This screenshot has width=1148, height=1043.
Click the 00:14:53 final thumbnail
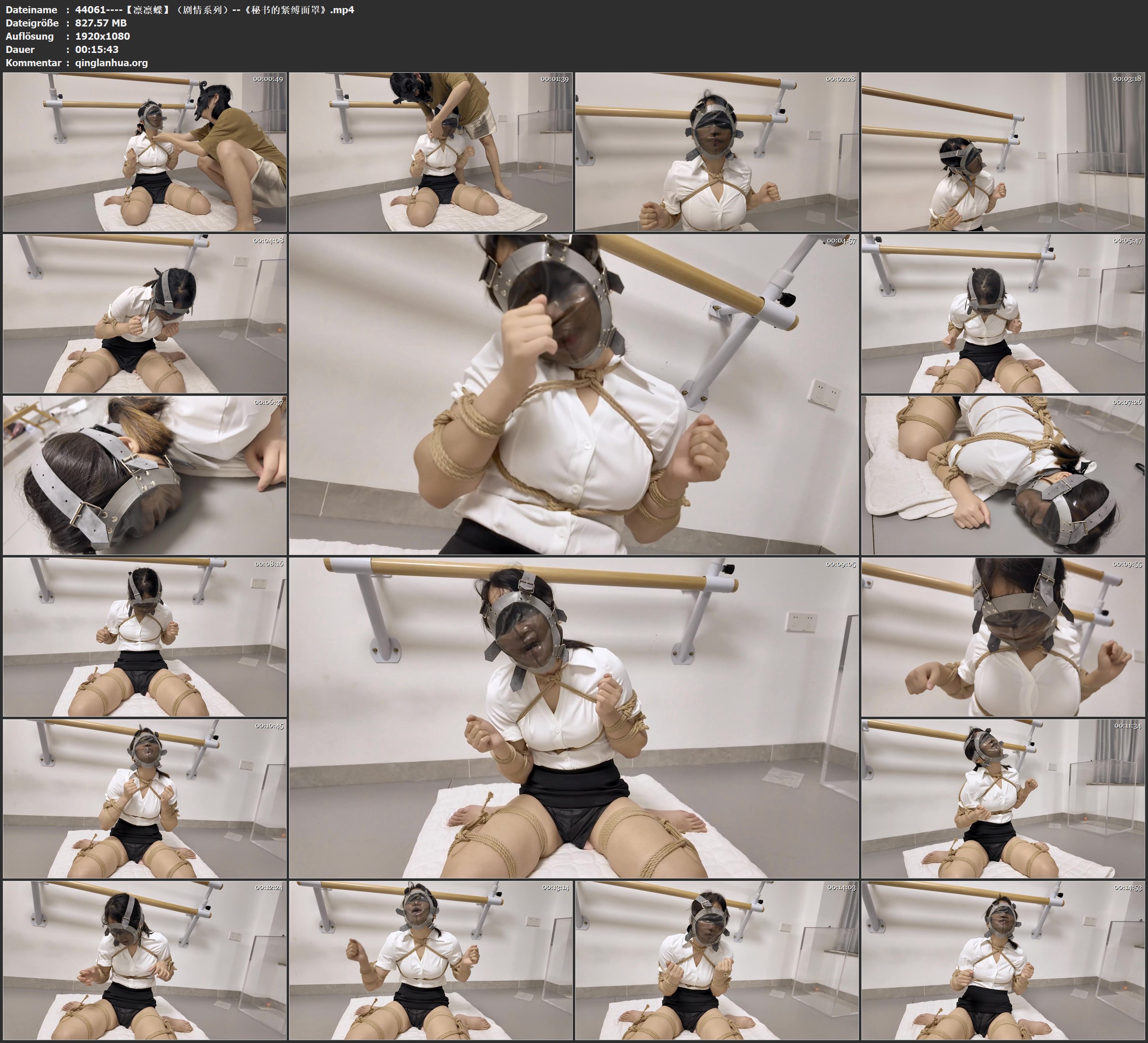[1003, 960]
